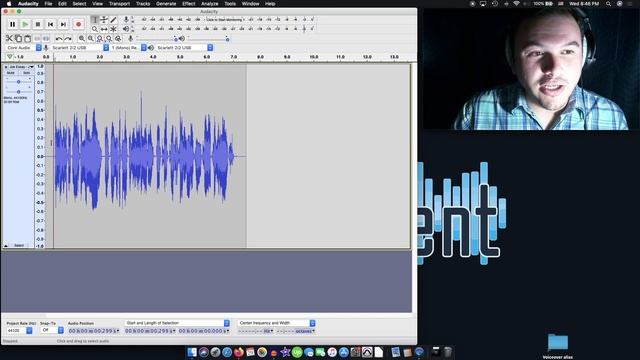The height and width of the screenshot is (360, 640).
Task: Open the Snap-To Off dropdown
Action: coord(52,330)
